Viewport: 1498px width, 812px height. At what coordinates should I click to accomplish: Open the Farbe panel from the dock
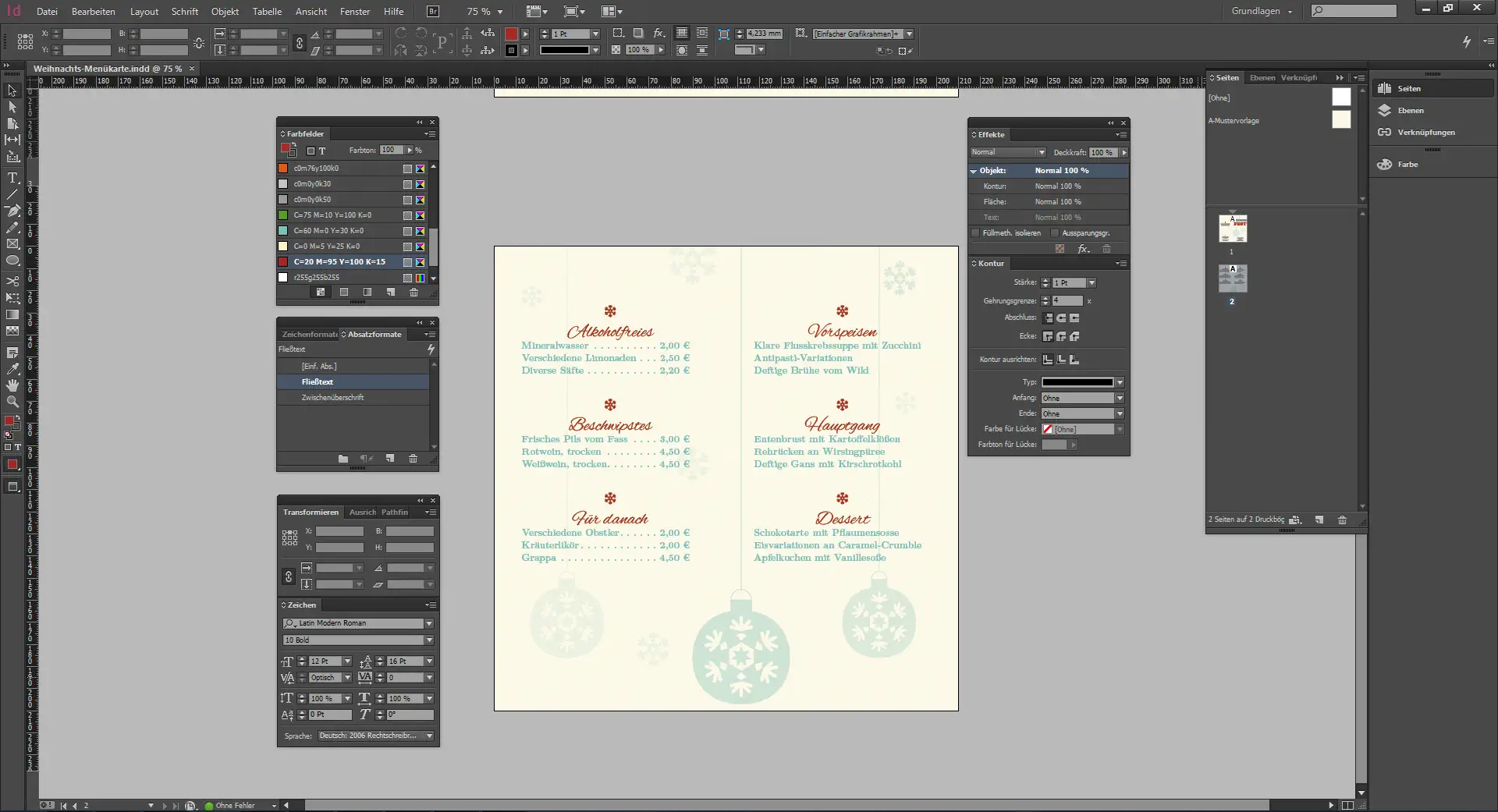pyautogui.click(x=1407, y=165)
